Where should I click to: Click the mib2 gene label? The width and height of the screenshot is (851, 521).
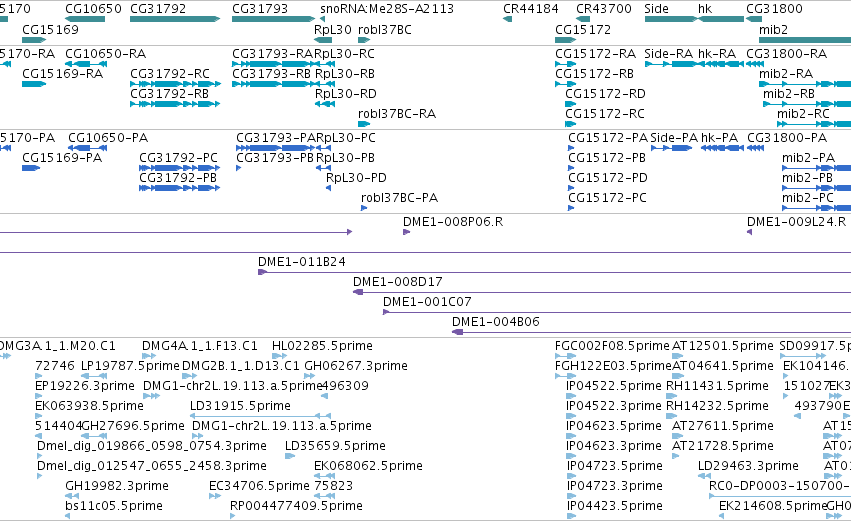(x=773, y=29)
